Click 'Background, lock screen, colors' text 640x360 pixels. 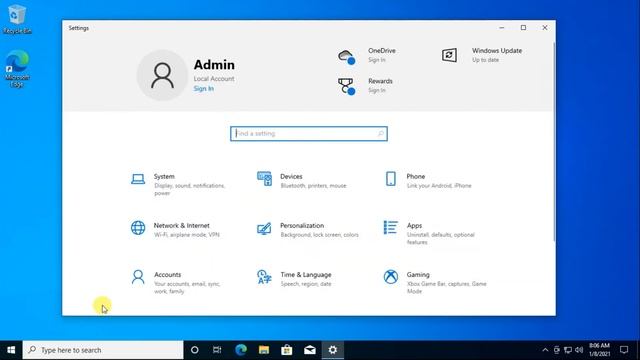(319, 235)
